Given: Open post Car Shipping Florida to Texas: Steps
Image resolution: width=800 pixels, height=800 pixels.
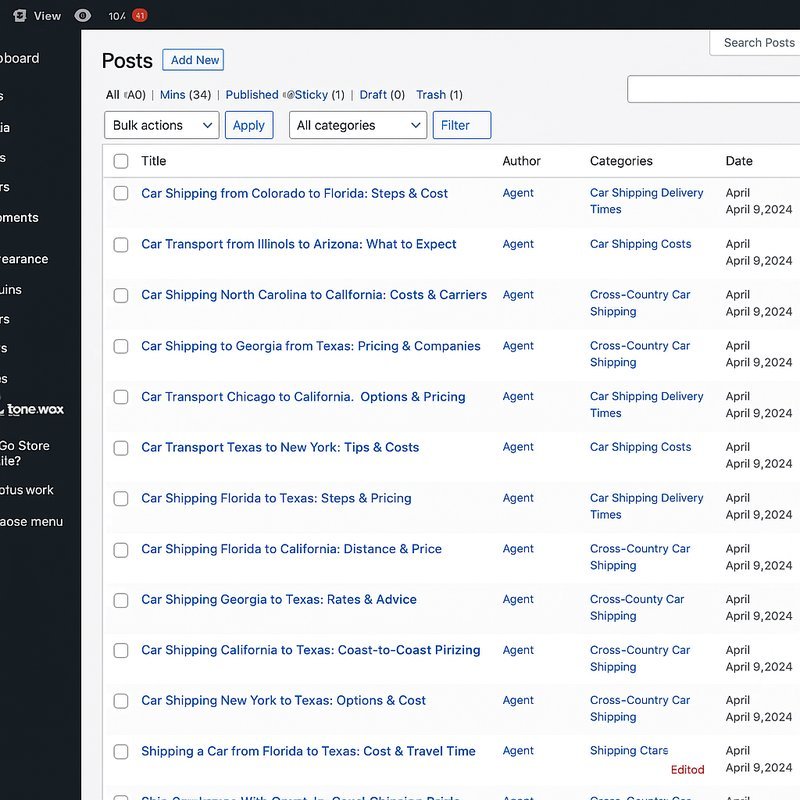Looking at the screenshot, I should point(276,498).
